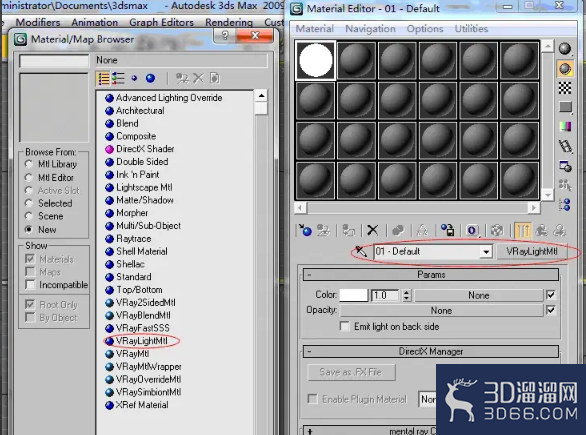Open Material menu in Material Editor
586x435 pixels.
point(315,29)
